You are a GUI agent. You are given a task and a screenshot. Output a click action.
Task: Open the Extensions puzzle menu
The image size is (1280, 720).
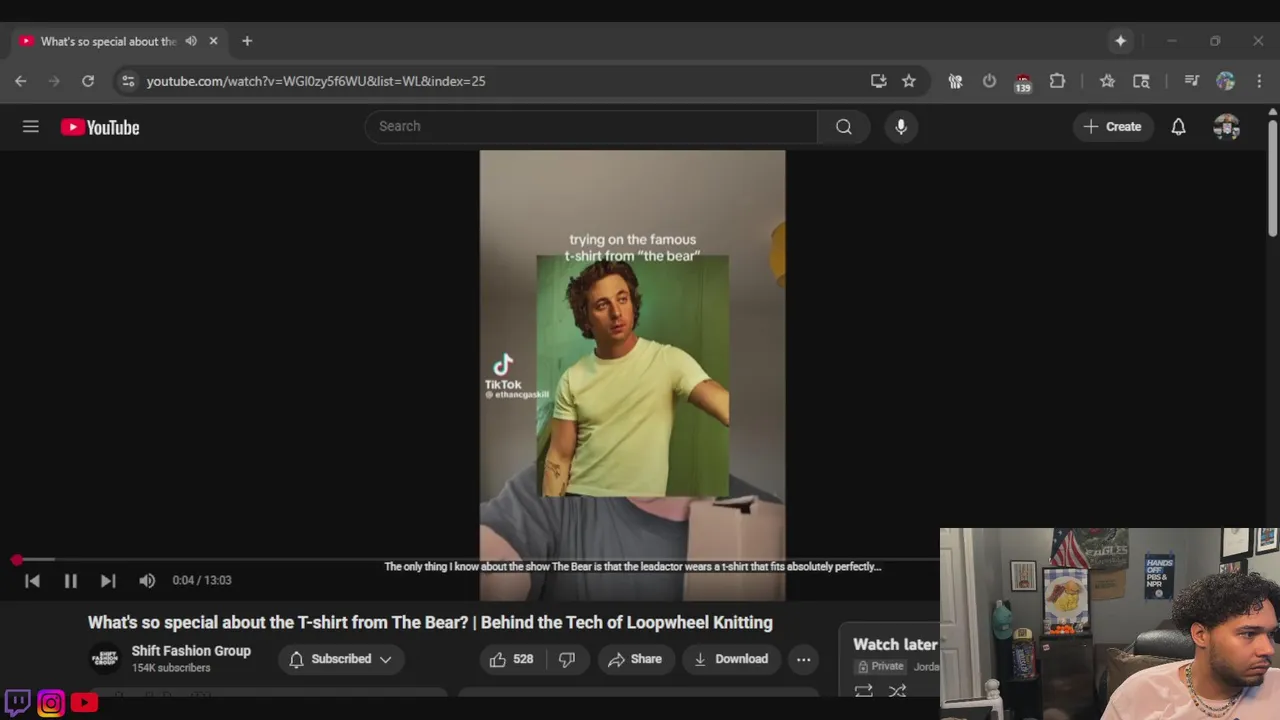1057,81
